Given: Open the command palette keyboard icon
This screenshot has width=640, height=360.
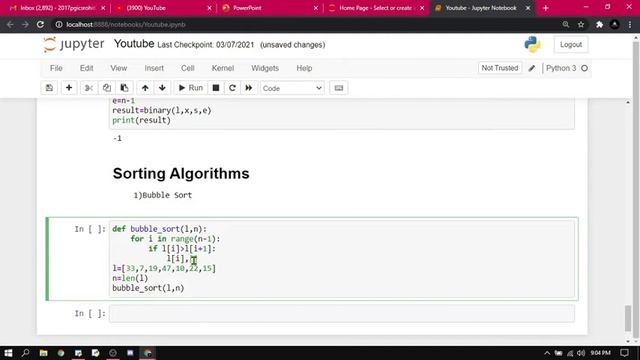Looking at the screenshot, I should [339, 88].
